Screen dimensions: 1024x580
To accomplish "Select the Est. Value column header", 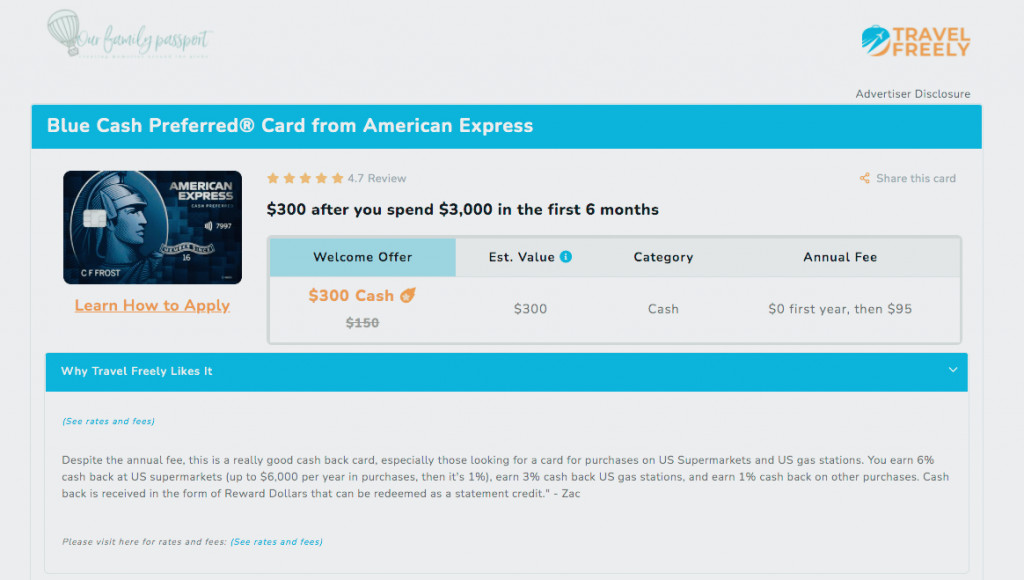I will (530, 257).
